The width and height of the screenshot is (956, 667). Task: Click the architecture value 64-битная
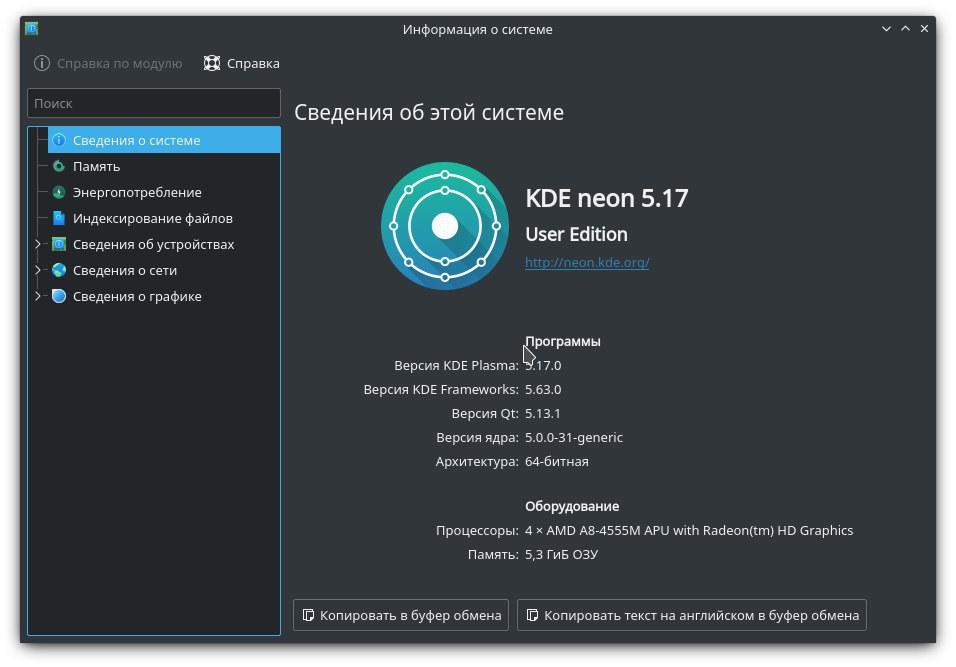[x=557, y=462]
